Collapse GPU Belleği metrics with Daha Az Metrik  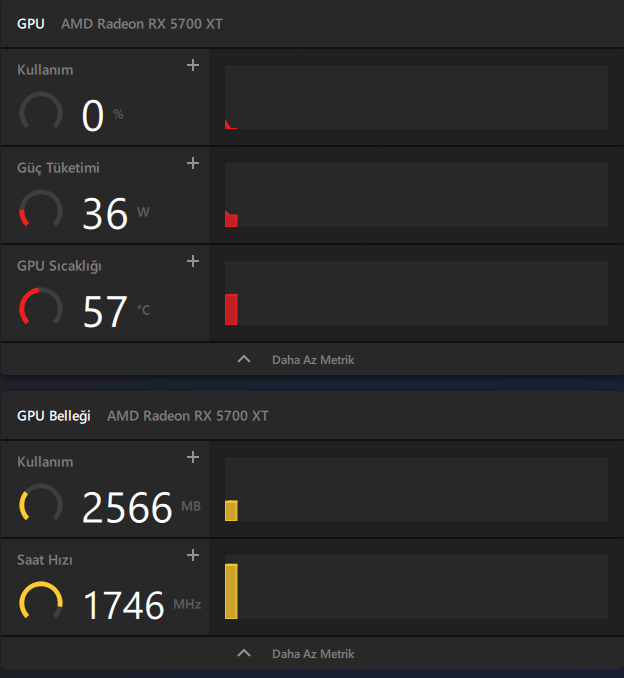click(312, 654)
